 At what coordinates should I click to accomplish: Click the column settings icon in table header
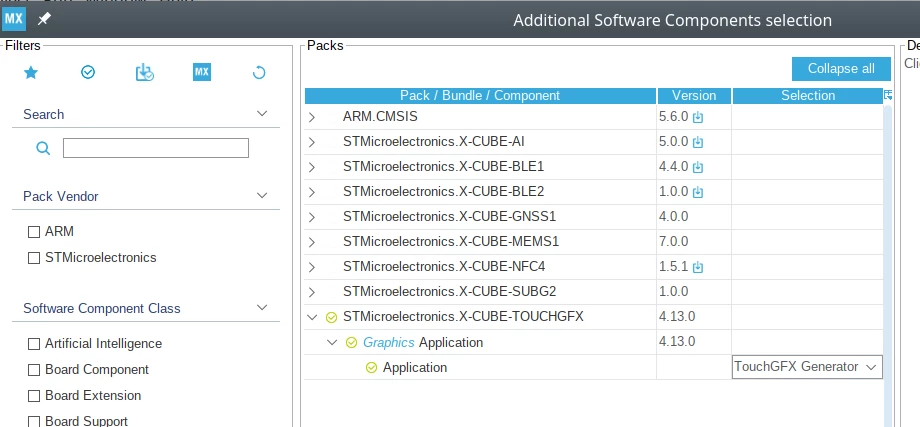pyautogui.click(x=888, y=95)
